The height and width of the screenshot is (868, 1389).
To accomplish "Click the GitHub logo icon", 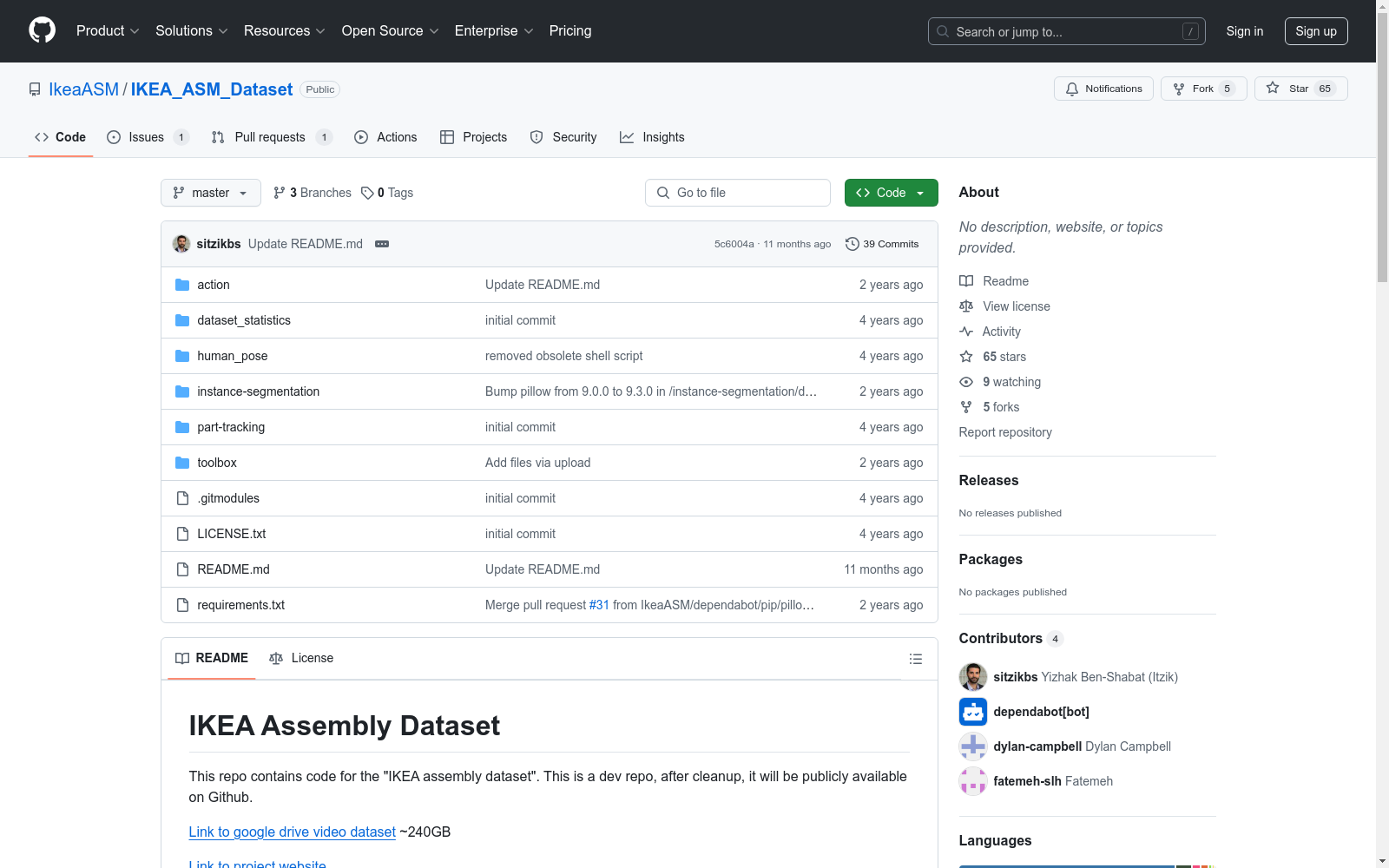I will pos(42,30).
